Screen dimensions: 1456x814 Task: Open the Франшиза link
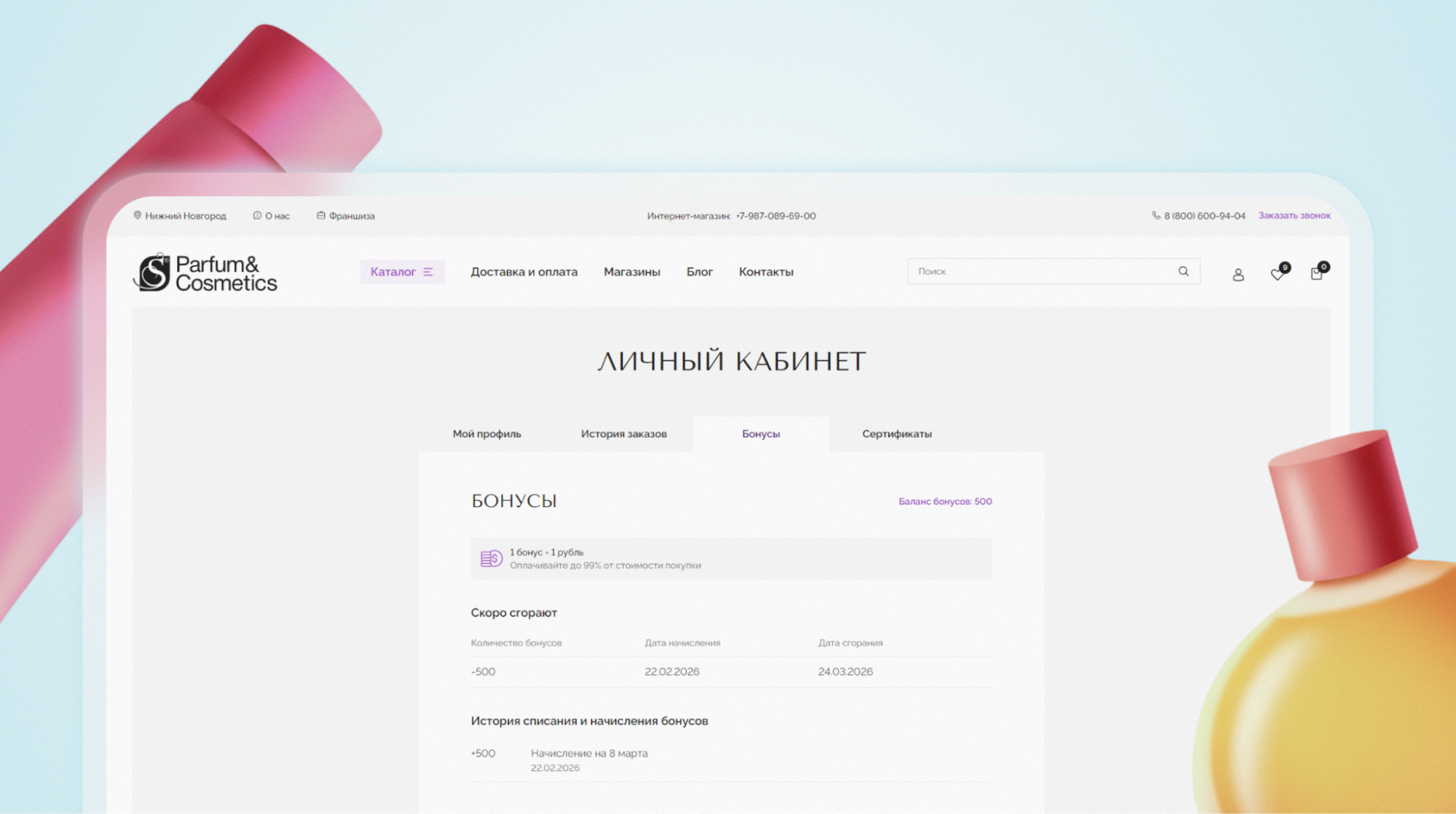click(x=351, y=216)
